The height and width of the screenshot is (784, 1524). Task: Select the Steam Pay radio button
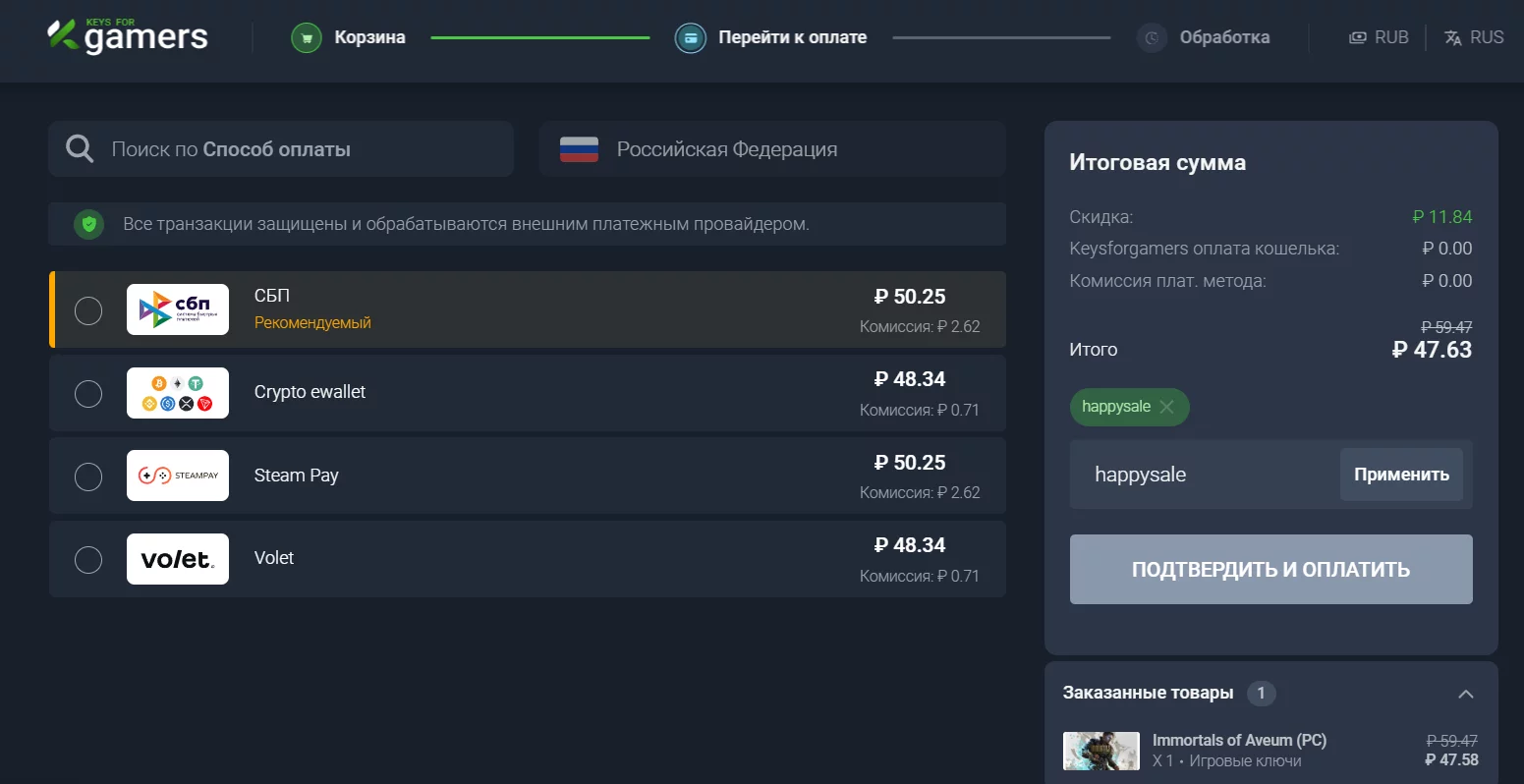pyautogui.click(x=88, y=476)
